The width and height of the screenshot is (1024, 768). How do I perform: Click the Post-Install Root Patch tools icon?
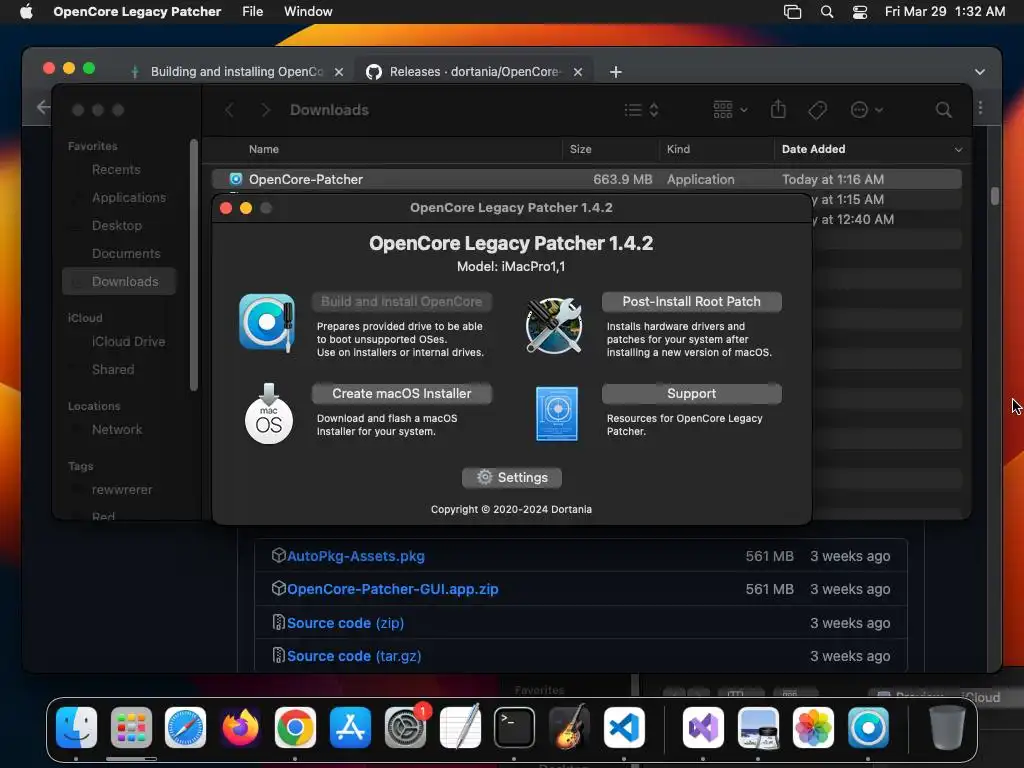click(554, 325)
